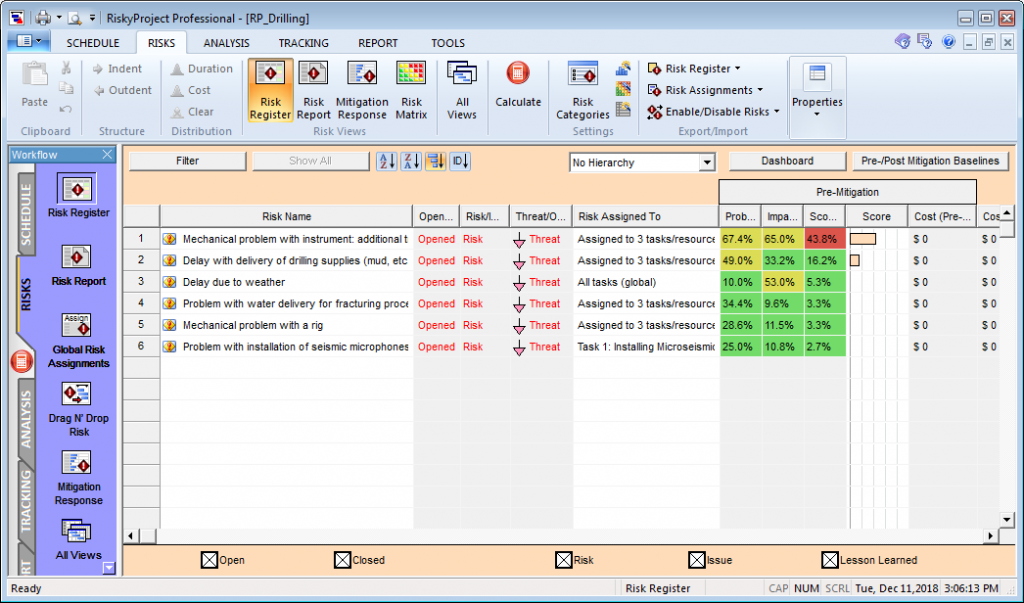
Task: Click the Risk Name column header
Action: pos(286,216)
